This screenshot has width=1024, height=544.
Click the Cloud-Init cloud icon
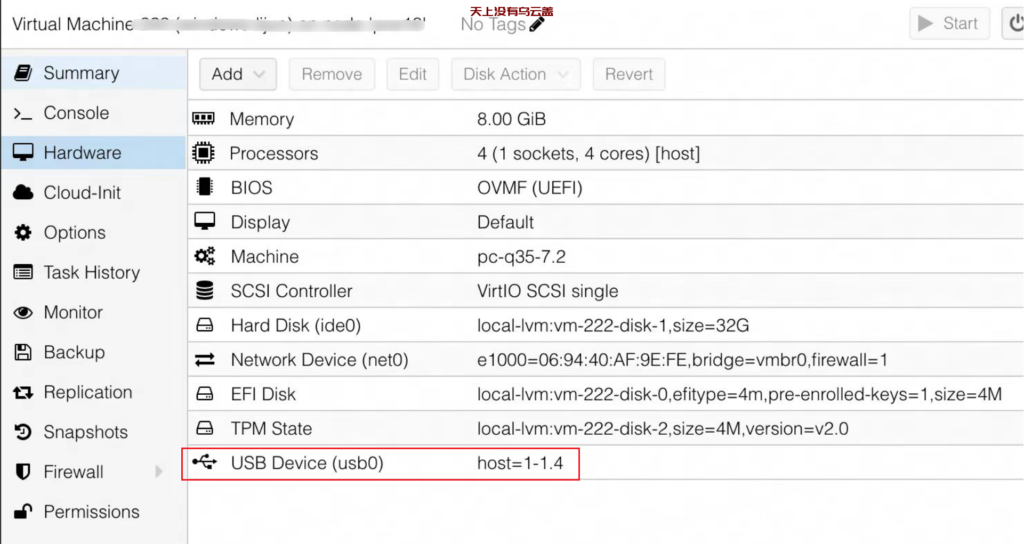click(23, 193)
